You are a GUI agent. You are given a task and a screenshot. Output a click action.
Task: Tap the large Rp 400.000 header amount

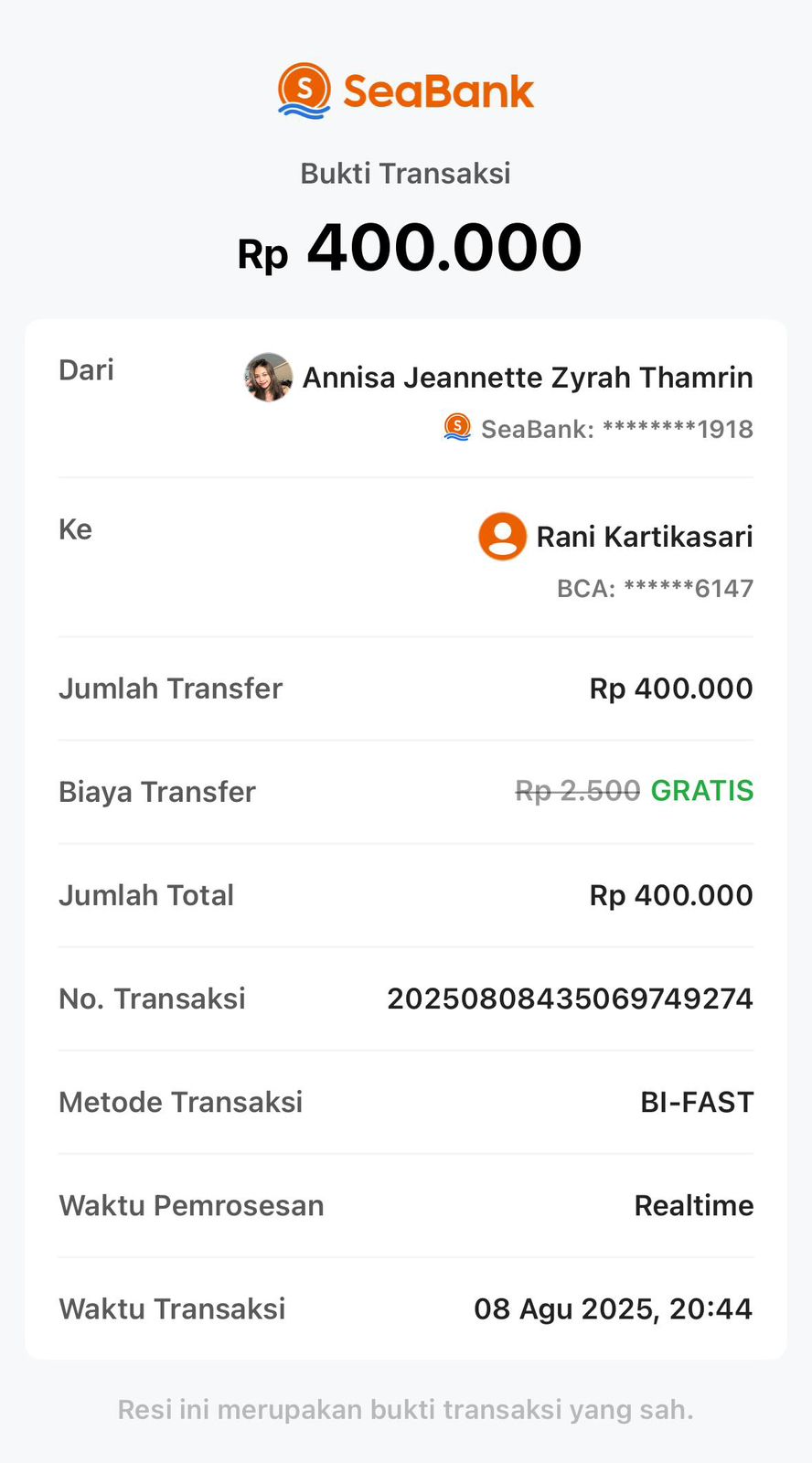click(409, 248)
